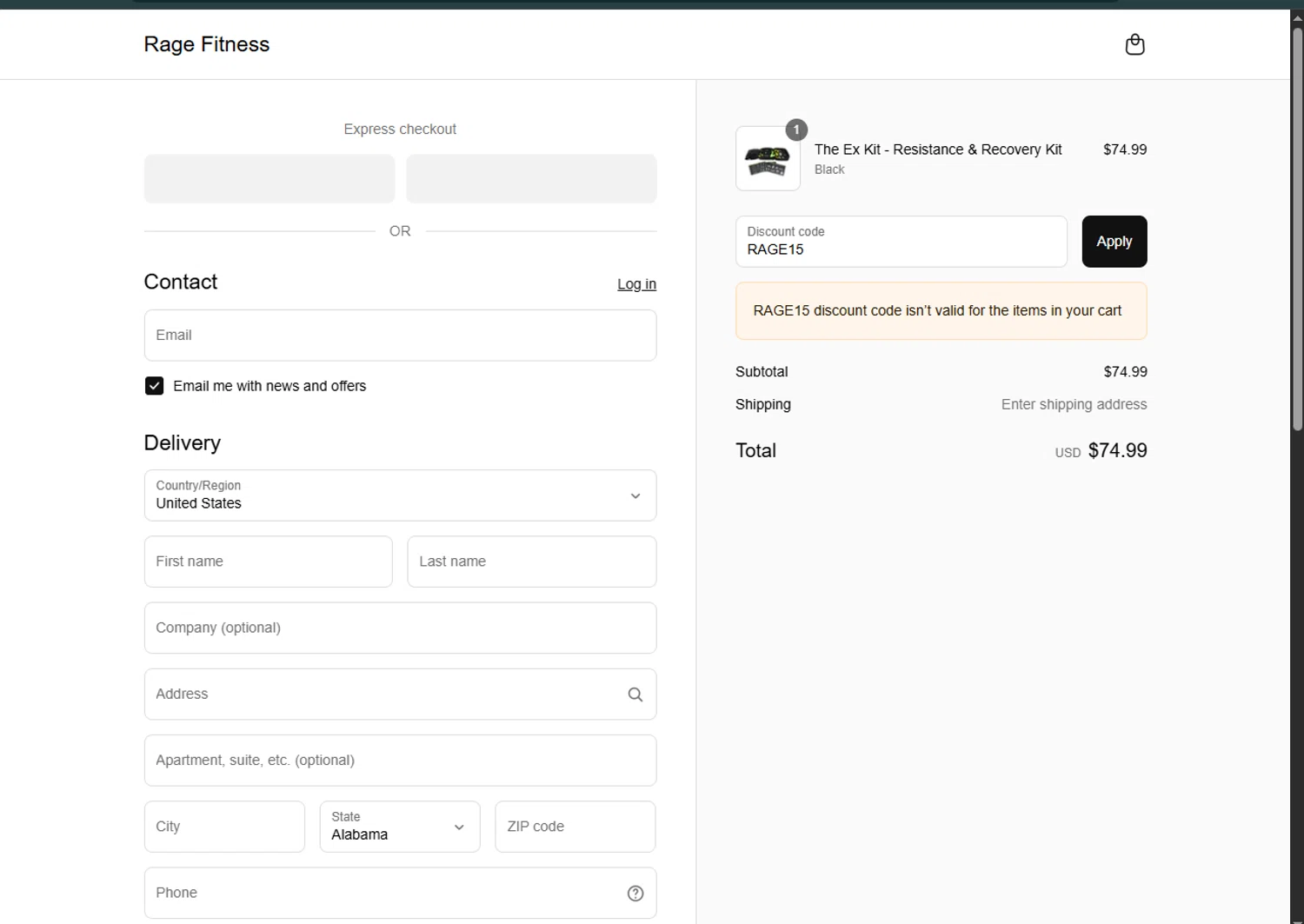The image size is (1304, 924).
Task: Focus the City input field
Action: pyautogui.click(x=224, y=827)
